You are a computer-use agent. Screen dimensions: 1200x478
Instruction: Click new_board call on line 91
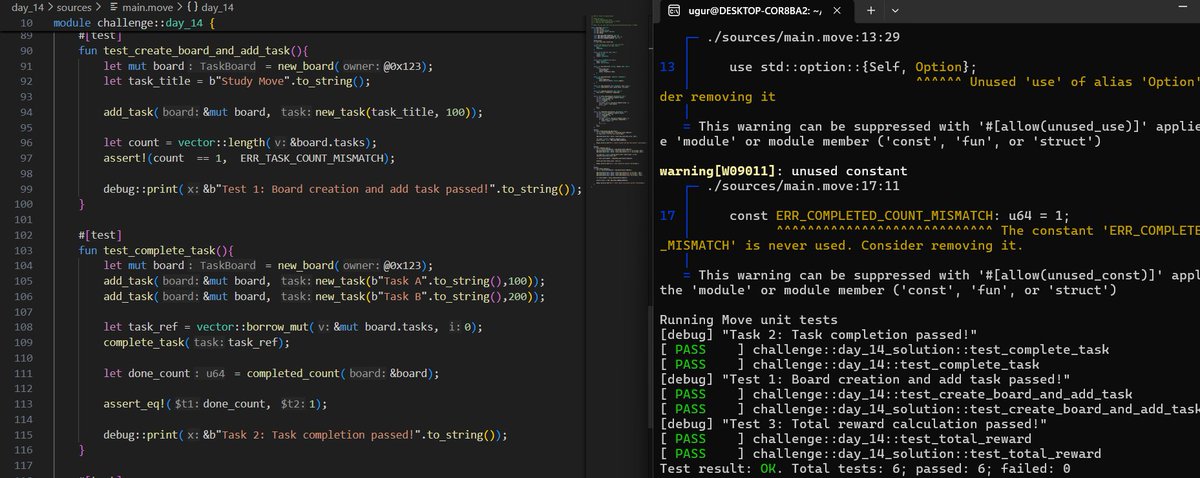pos(307,66)
